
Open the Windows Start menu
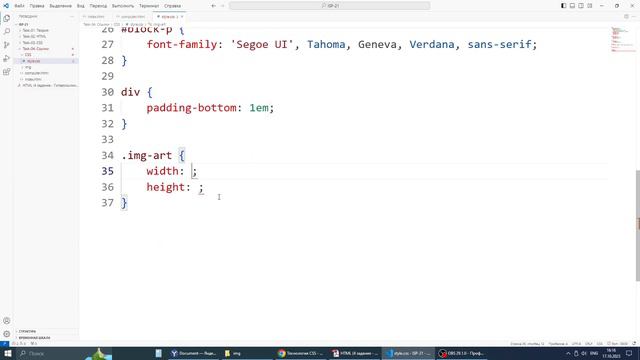(x=7, y=353)
